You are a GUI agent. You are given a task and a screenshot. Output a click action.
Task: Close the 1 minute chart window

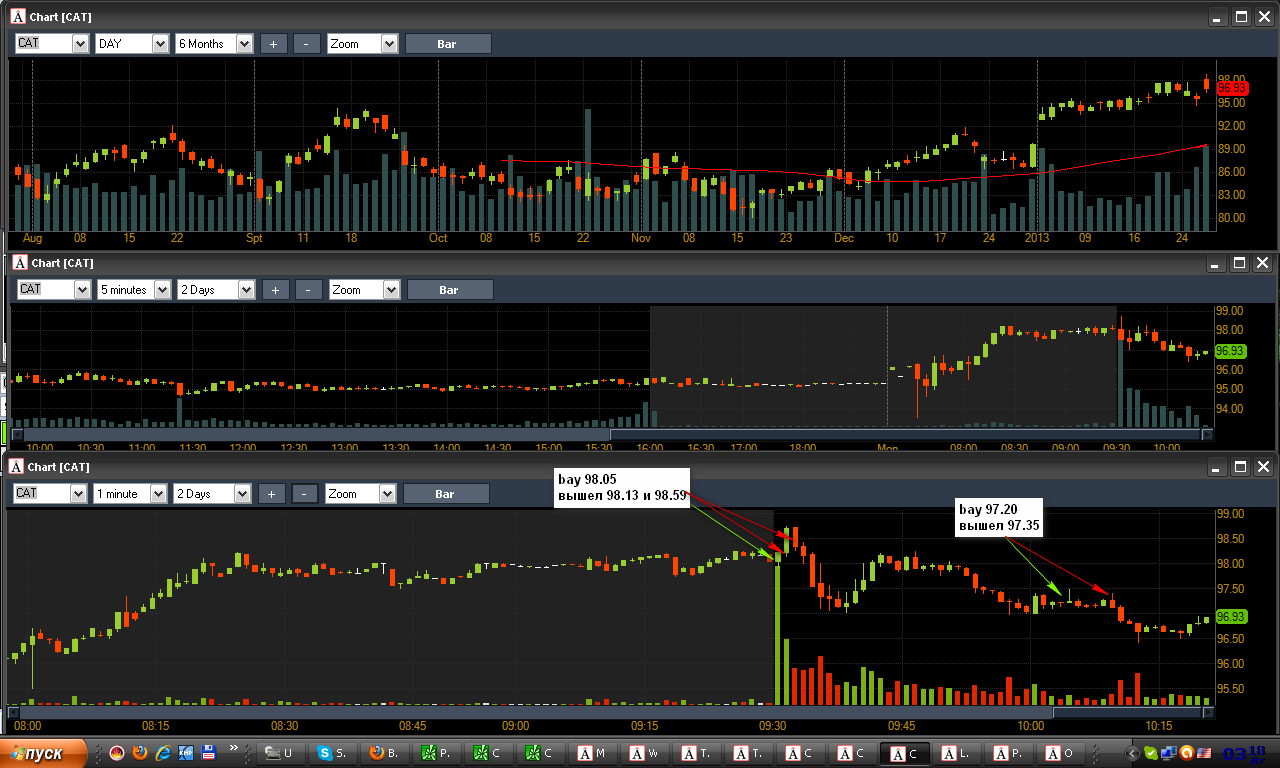coord(1262,467)
